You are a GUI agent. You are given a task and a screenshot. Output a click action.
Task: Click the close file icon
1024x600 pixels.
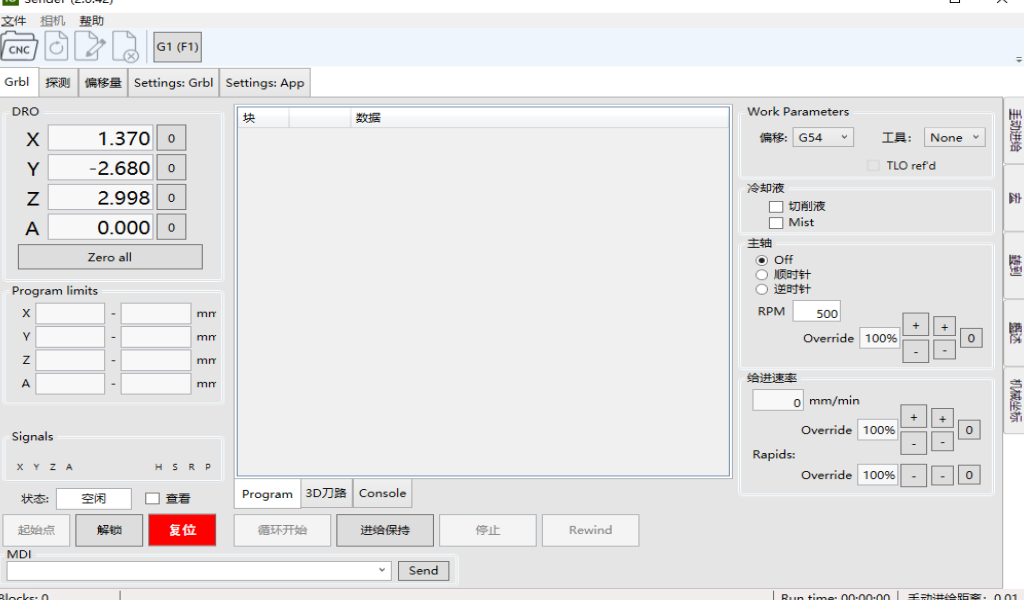point(125,46)
